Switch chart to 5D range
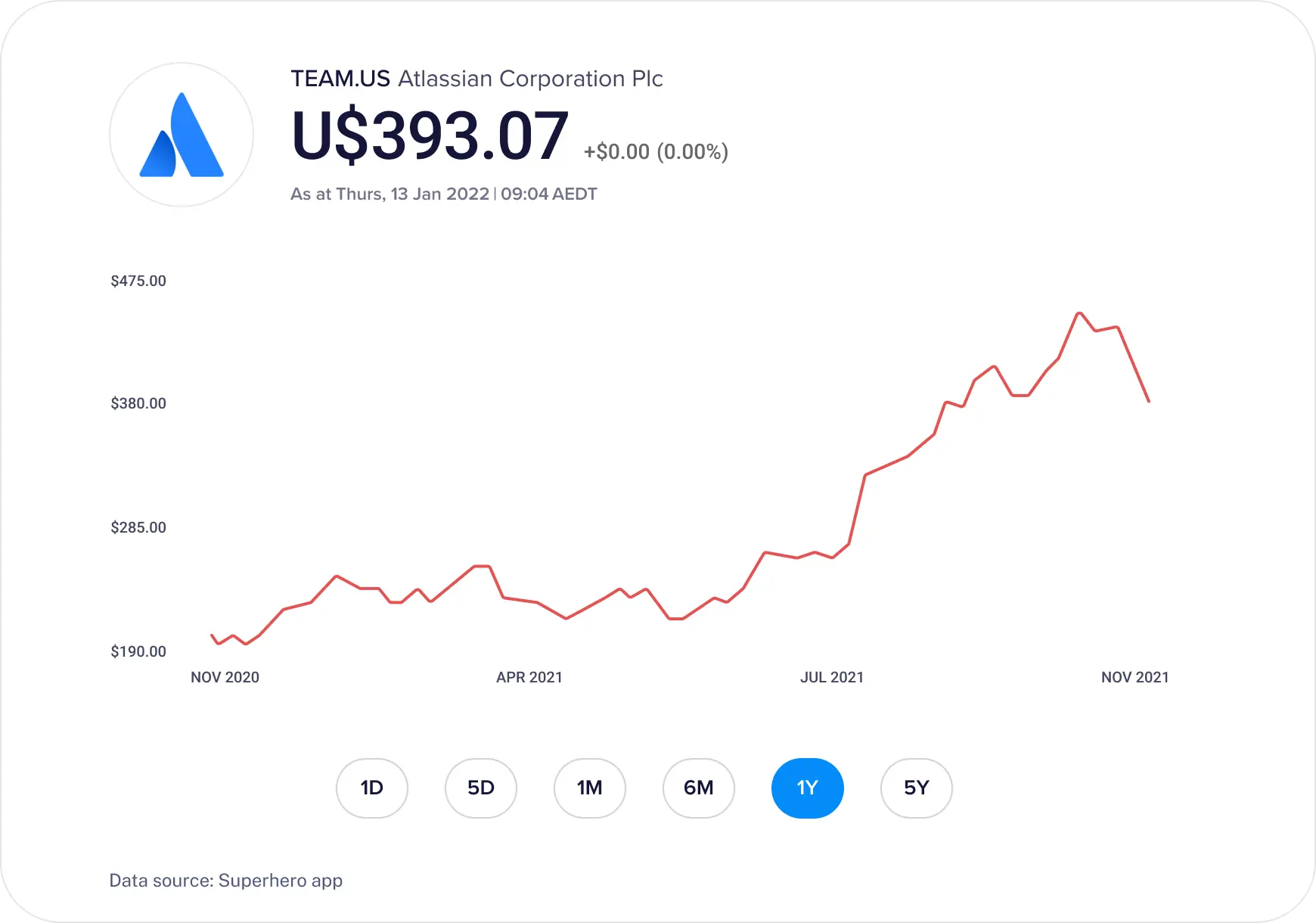The height and width of the screenshot is (923, 1316). coord(480,788)
